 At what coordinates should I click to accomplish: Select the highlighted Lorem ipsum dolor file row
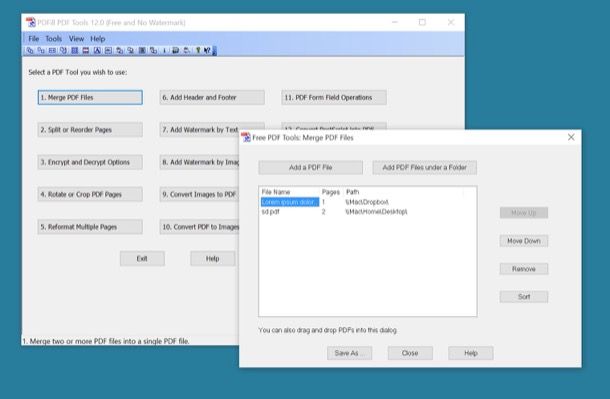tap(290, 202)
